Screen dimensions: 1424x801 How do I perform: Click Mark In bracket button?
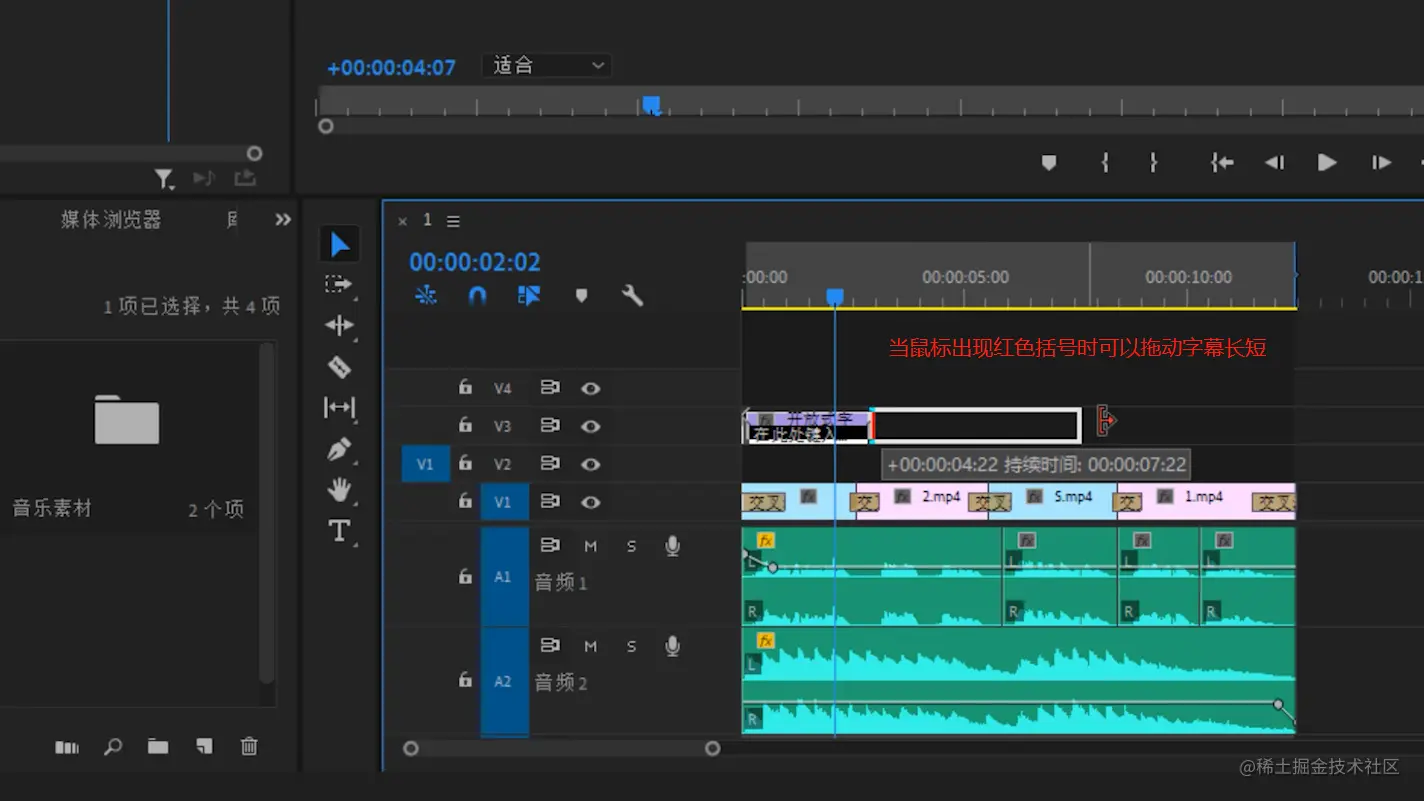1105,162
